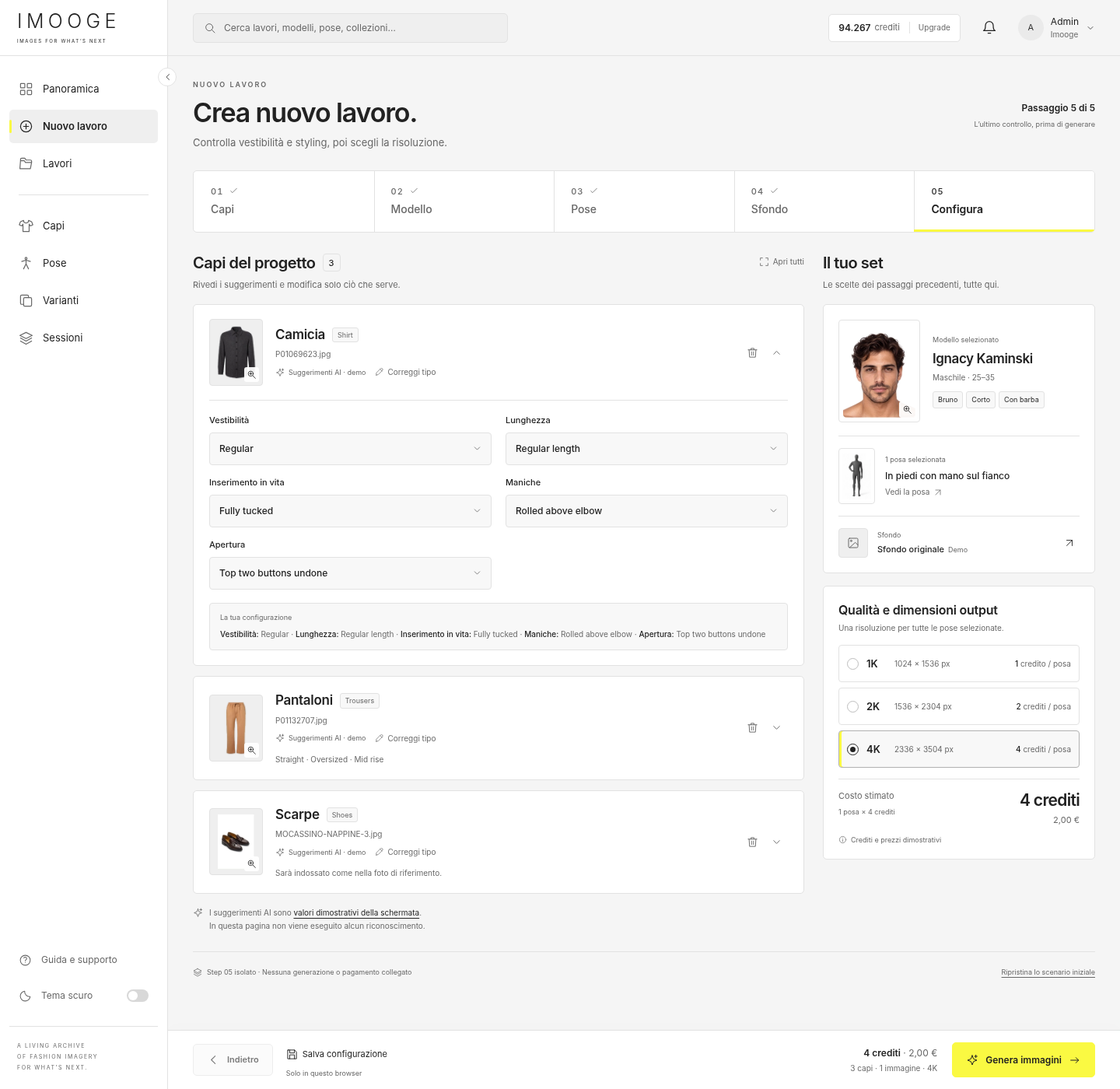Viewport: 1120px width, 1089px height.
Task: Open the Apertura dropdown
Action: click(x=350, y=573)
